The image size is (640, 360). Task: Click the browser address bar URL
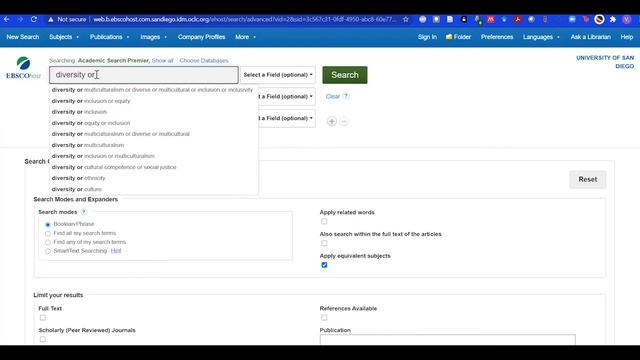point(244,19)
